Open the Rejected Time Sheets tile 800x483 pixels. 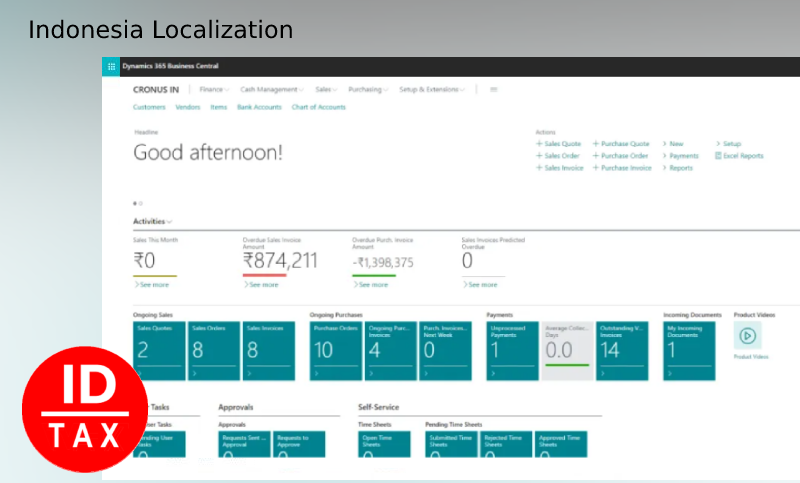click(x=506, y=444)
